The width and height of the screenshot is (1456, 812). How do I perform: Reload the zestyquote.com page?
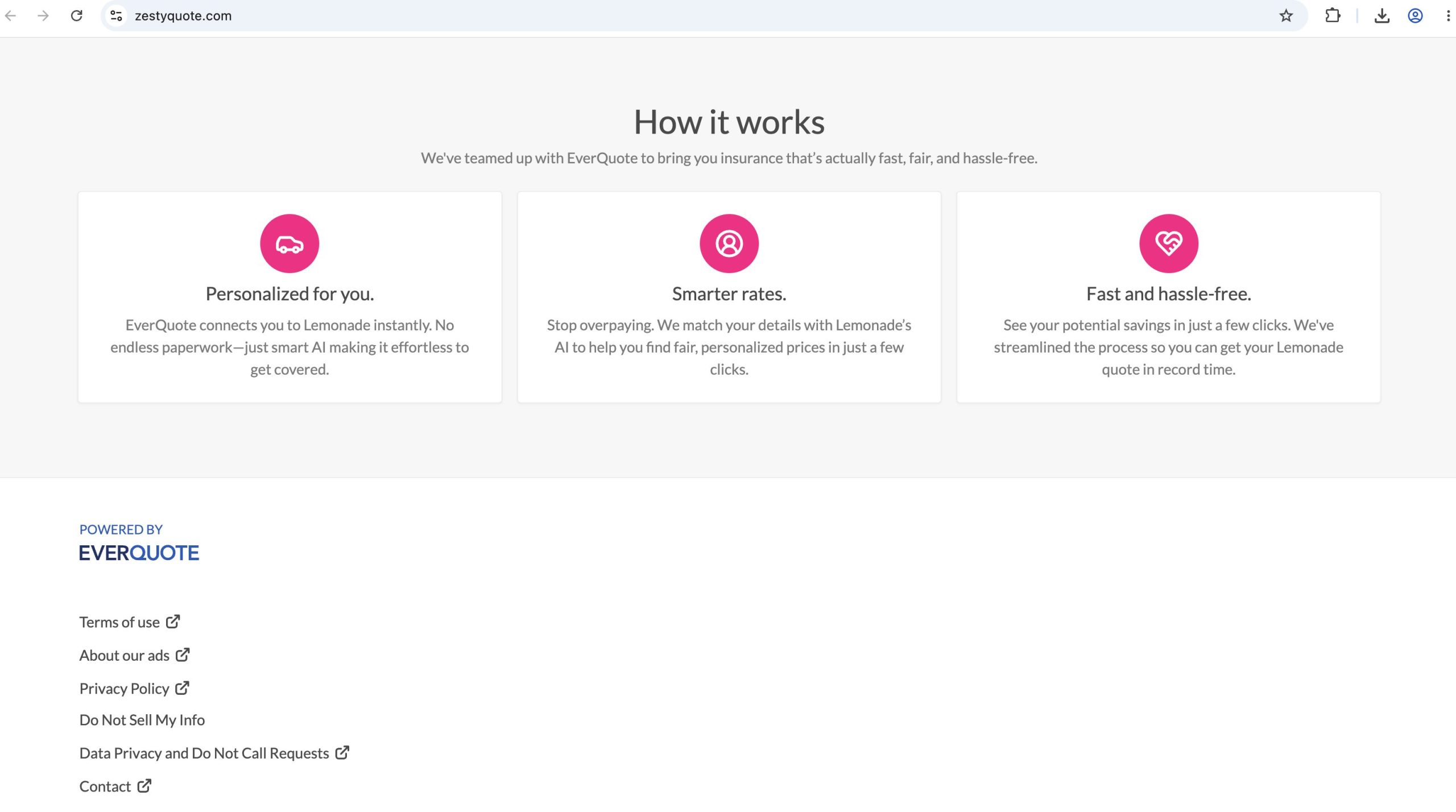[77, 16]
